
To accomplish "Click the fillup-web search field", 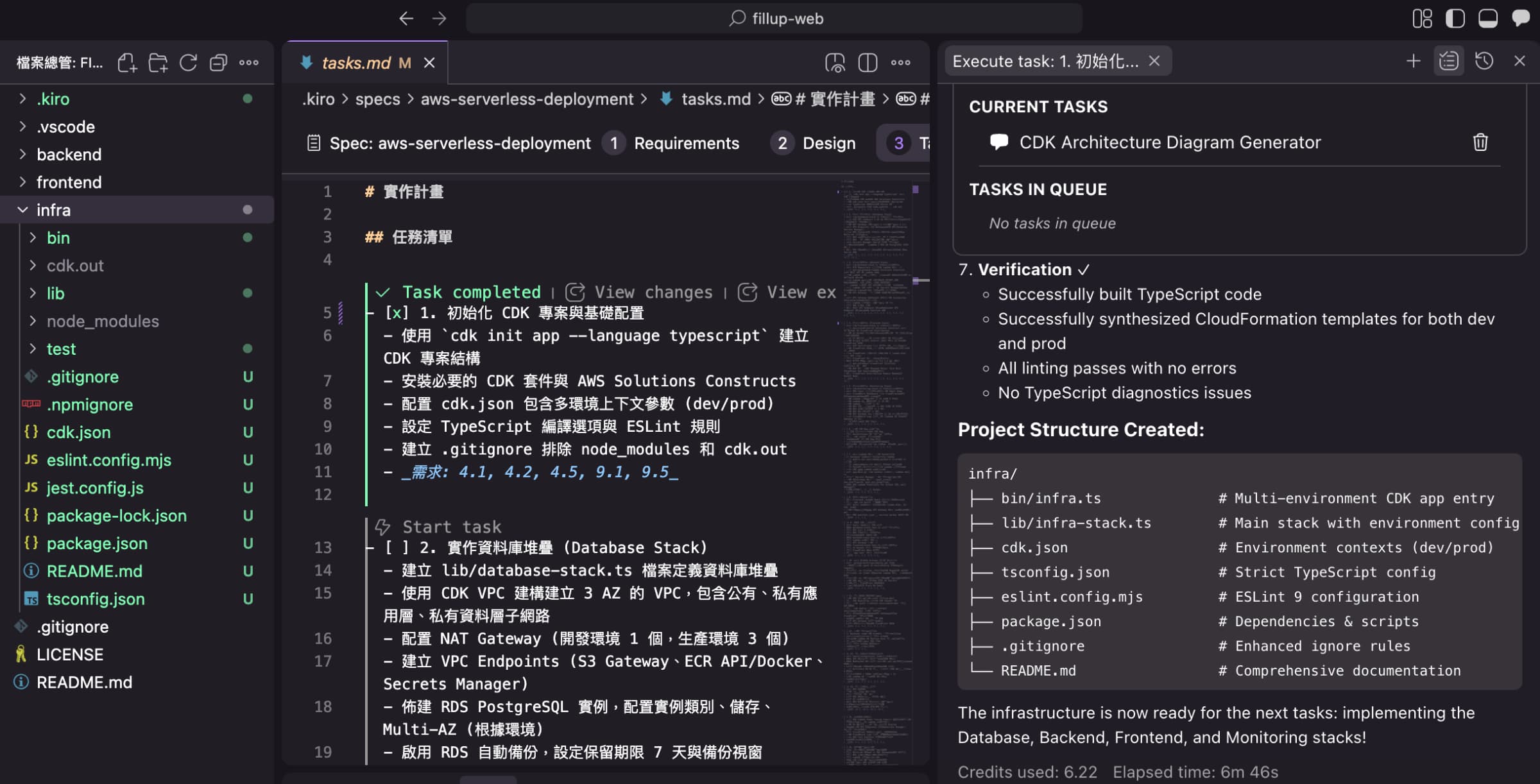I will pyautogui.click(x=775, y=19).
